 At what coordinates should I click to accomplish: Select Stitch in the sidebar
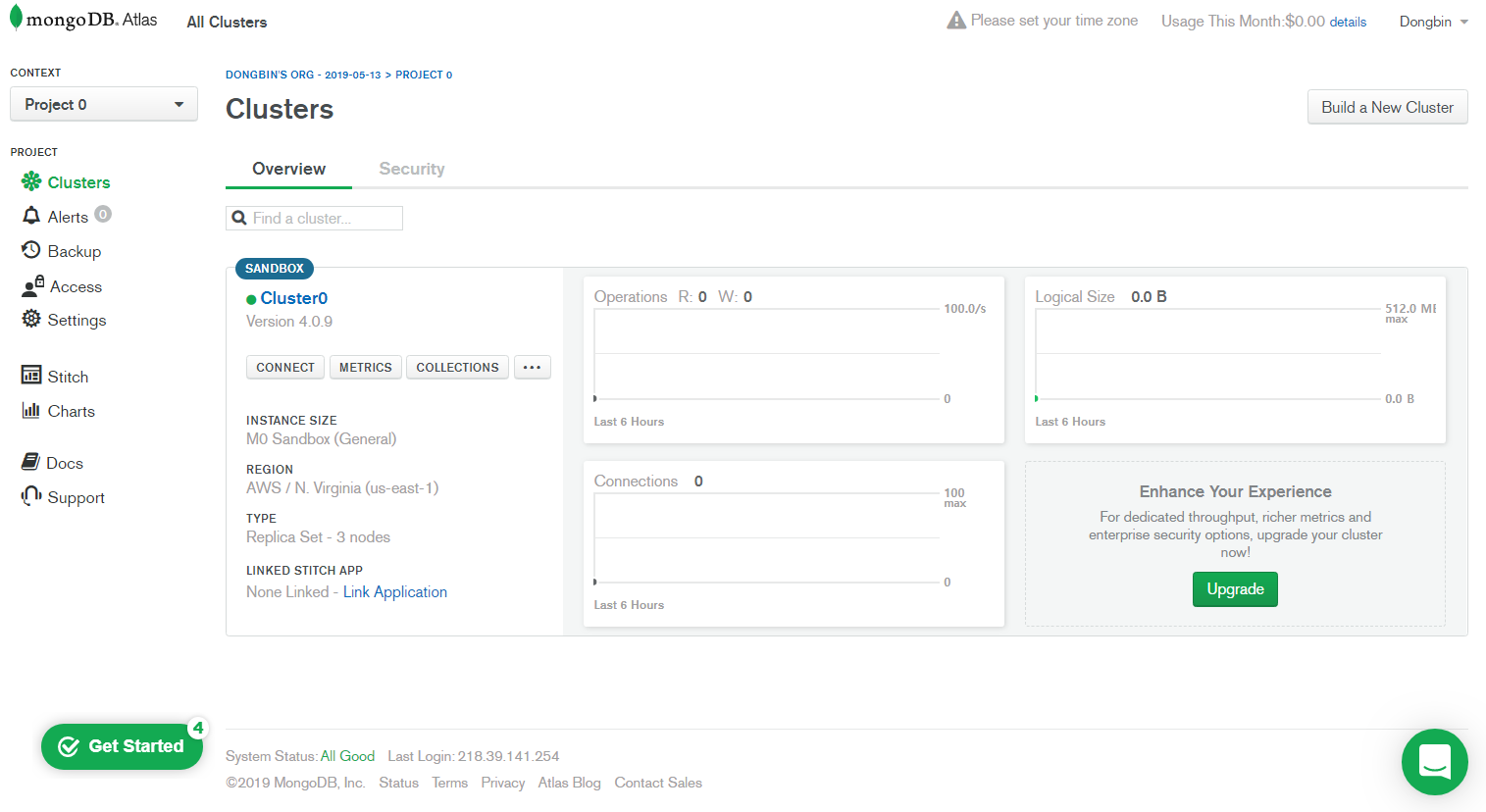pos(68,377)
